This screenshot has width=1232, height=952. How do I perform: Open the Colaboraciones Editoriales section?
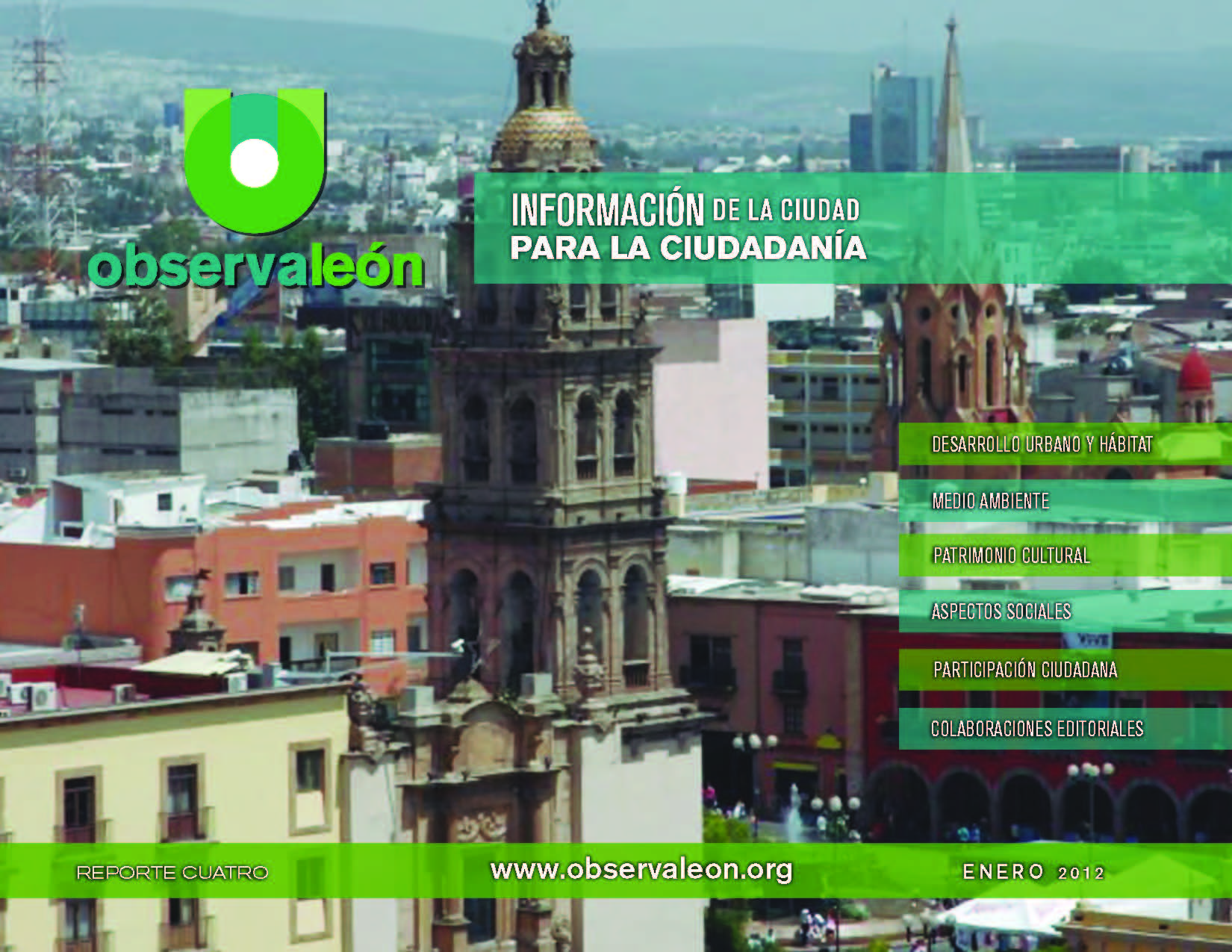pos(1036,728)
